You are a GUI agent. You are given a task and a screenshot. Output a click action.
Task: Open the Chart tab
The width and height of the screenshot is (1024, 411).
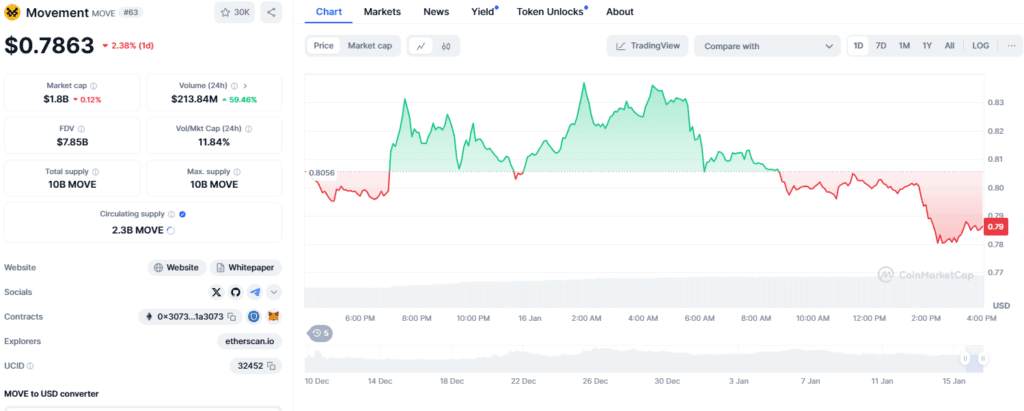pos(328,12)
